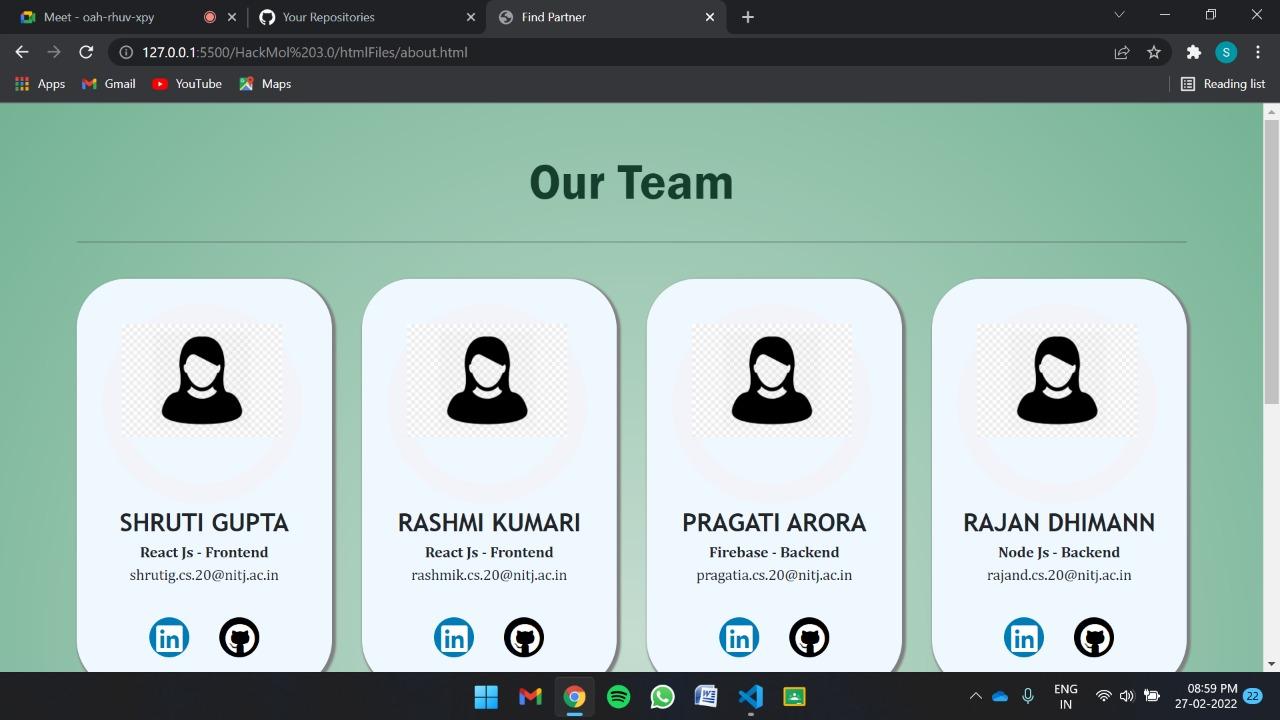
Task: Click the browser forward arrow
Action: point(54,52)
